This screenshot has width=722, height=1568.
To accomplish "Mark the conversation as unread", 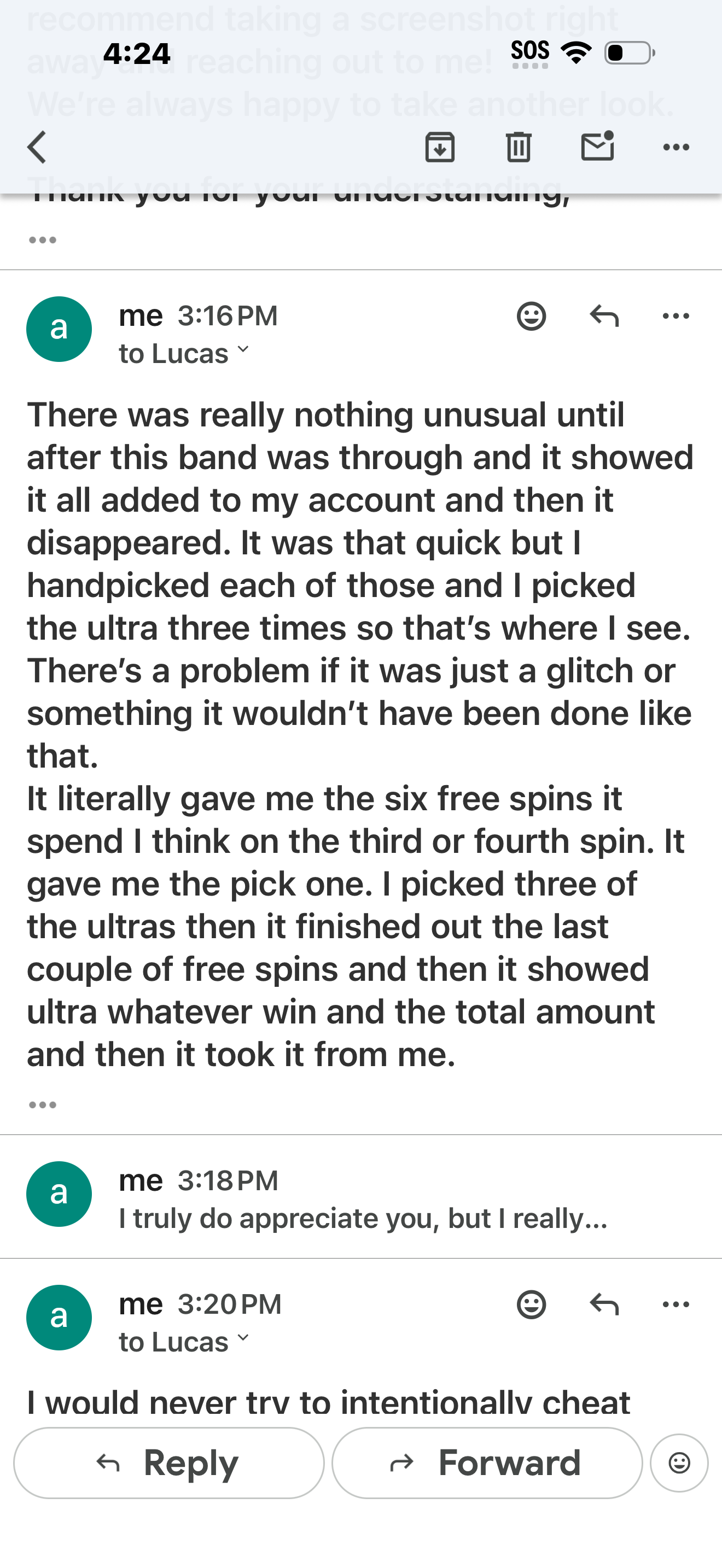I will (x=597, y=147).
